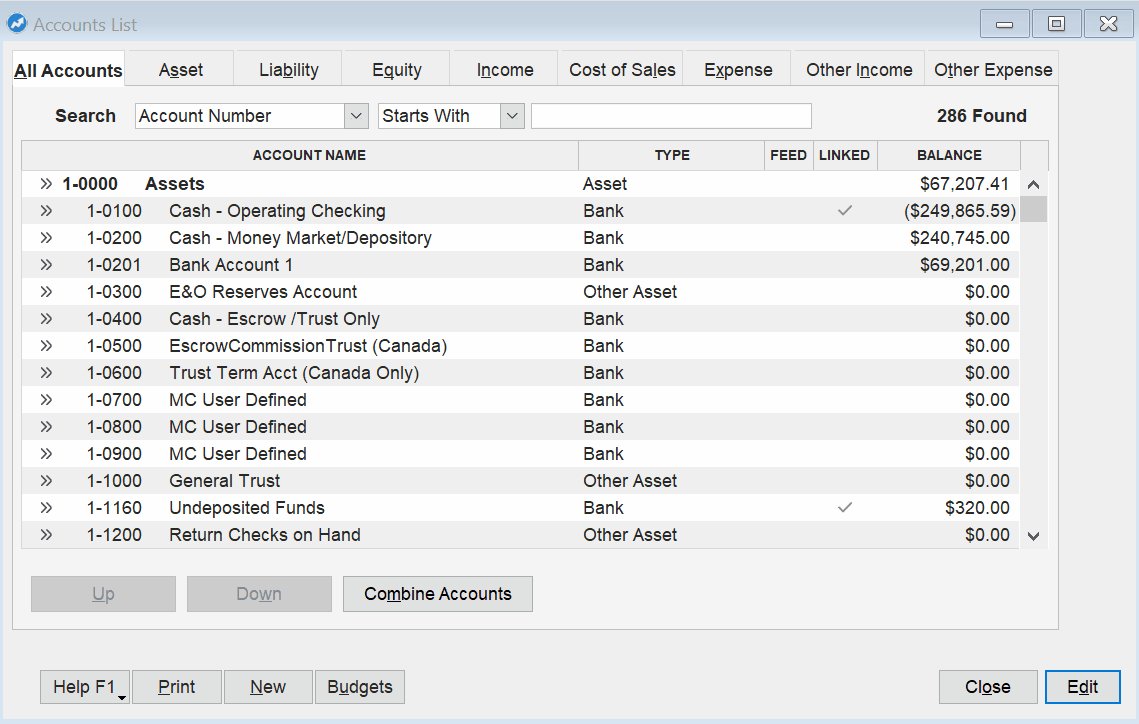Screen dimensions: 1139x724
Task: Click inside the search text box
Action: (x=670, y=116)
